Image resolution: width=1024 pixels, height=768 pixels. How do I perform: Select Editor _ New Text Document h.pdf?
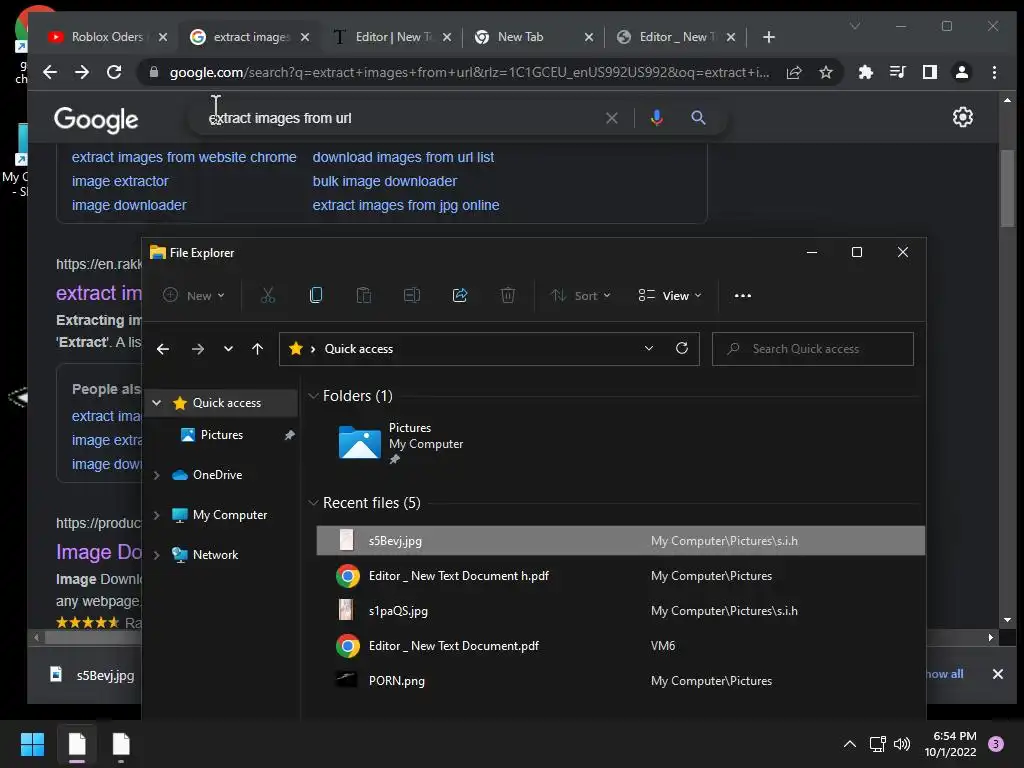pos(620,576)
